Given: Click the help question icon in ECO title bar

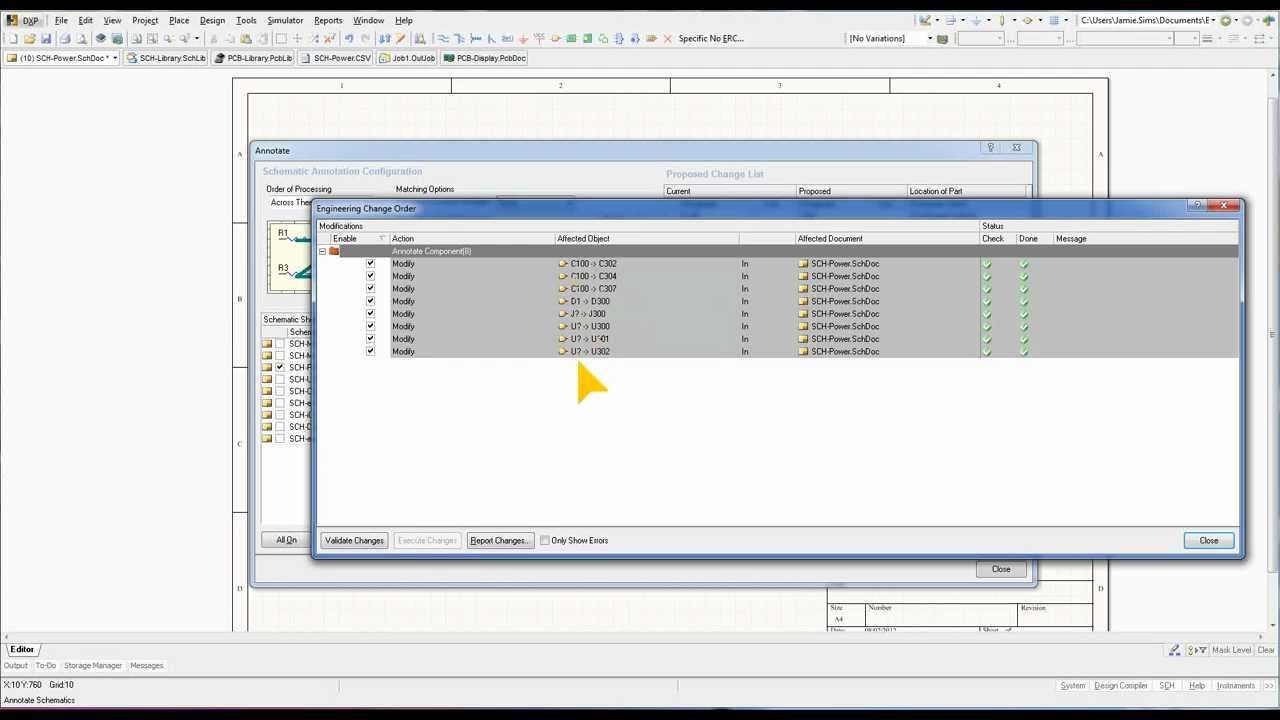Looking at the screenshot, I should pos(1198,206).
